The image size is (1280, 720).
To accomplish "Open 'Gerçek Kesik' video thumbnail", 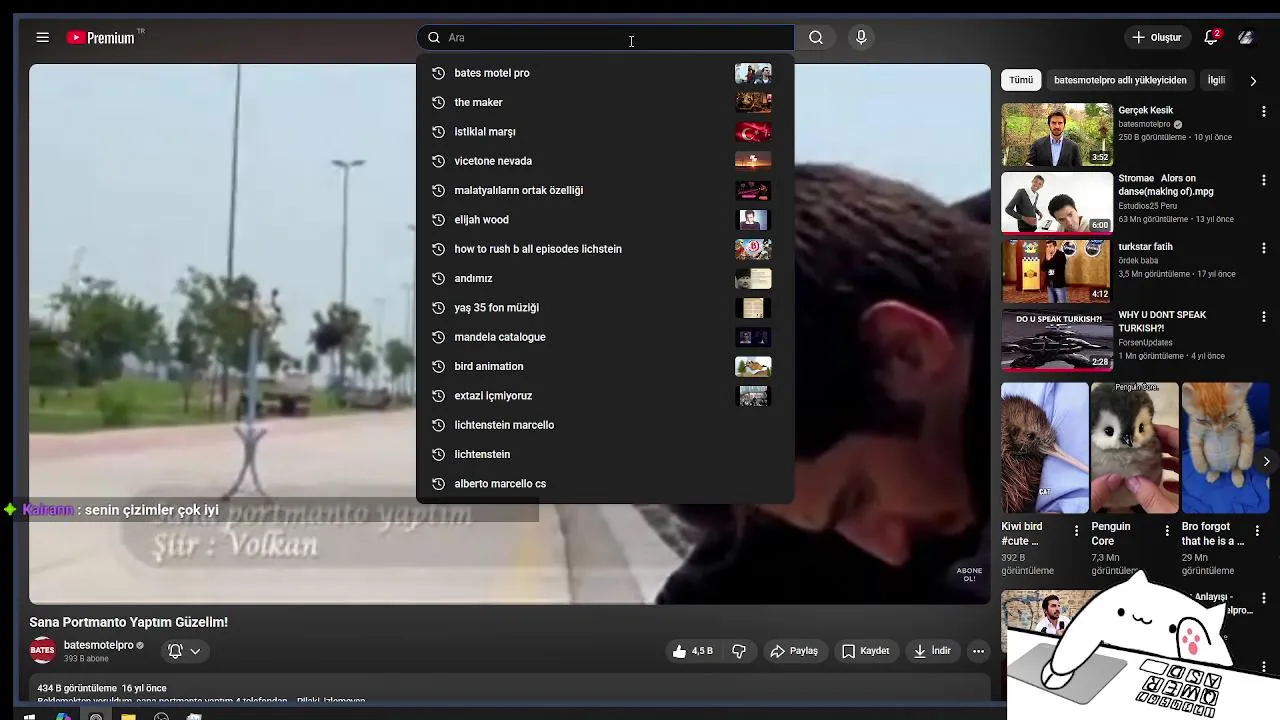I will tap(1057, 134).
